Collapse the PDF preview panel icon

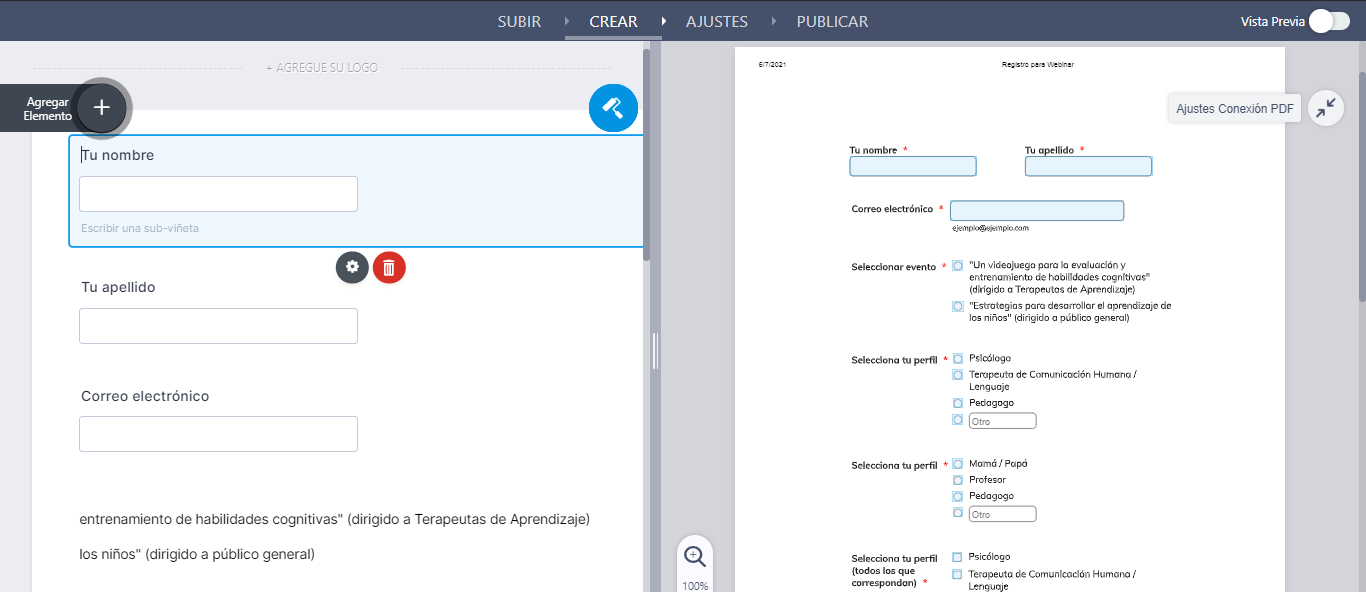(1326, 108)
